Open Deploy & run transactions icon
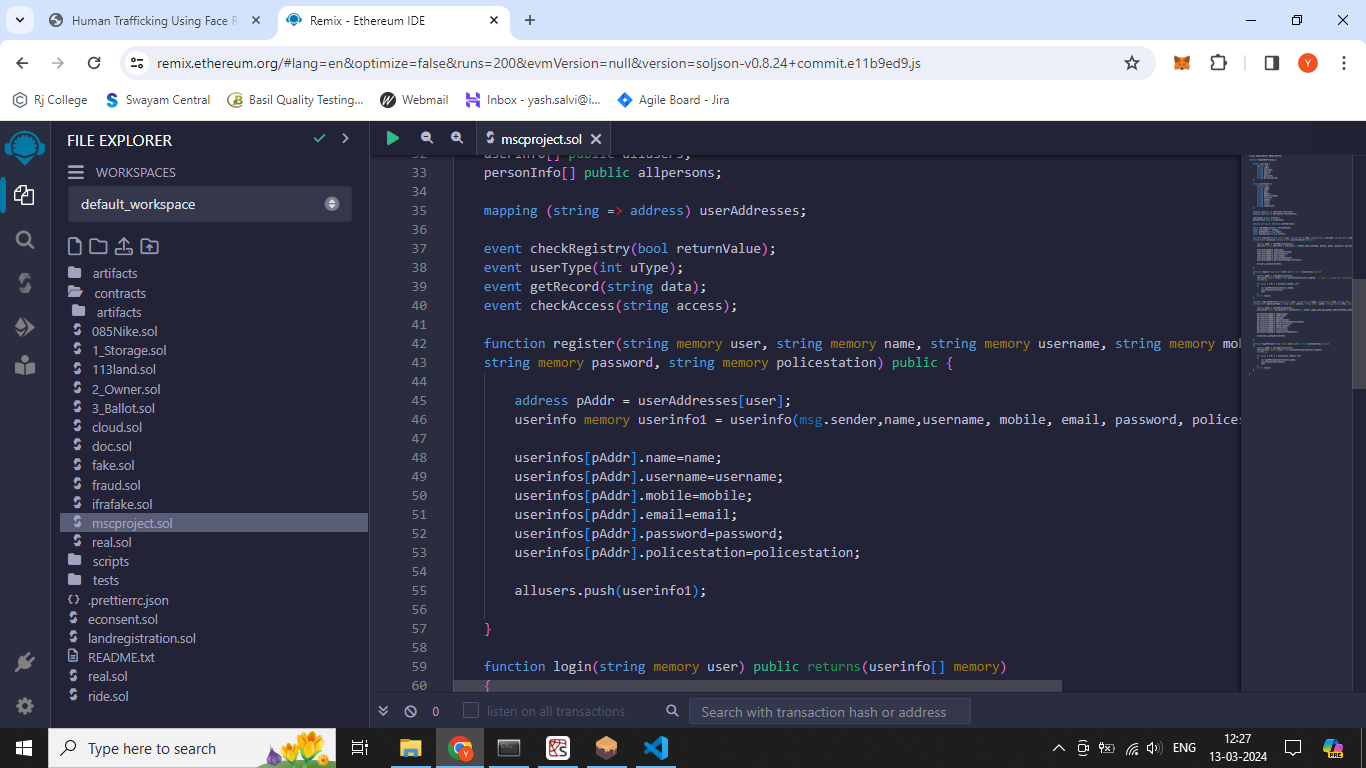1366x768 pixels. (25, 327)
